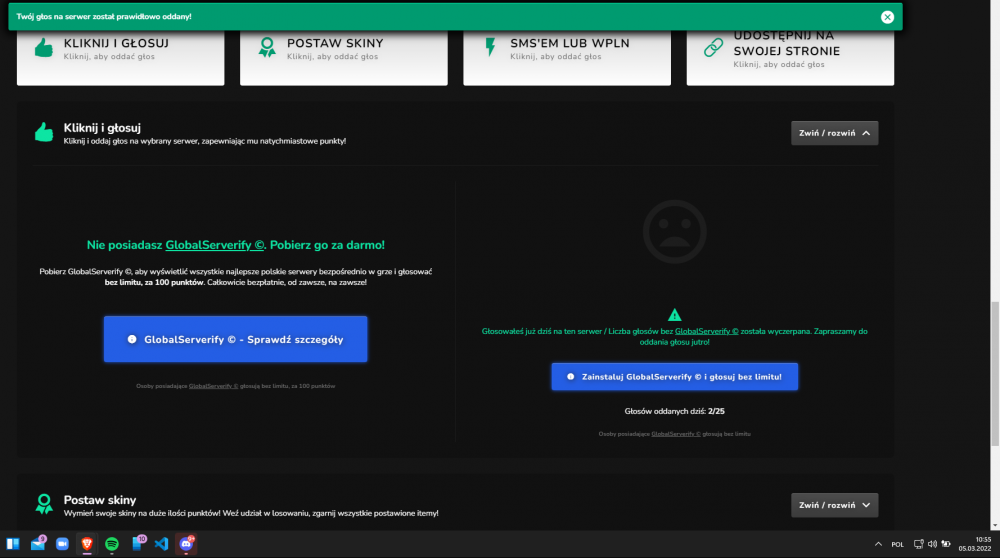Select 'Udostępnij na swojej stronie' card

coord(790,57)
